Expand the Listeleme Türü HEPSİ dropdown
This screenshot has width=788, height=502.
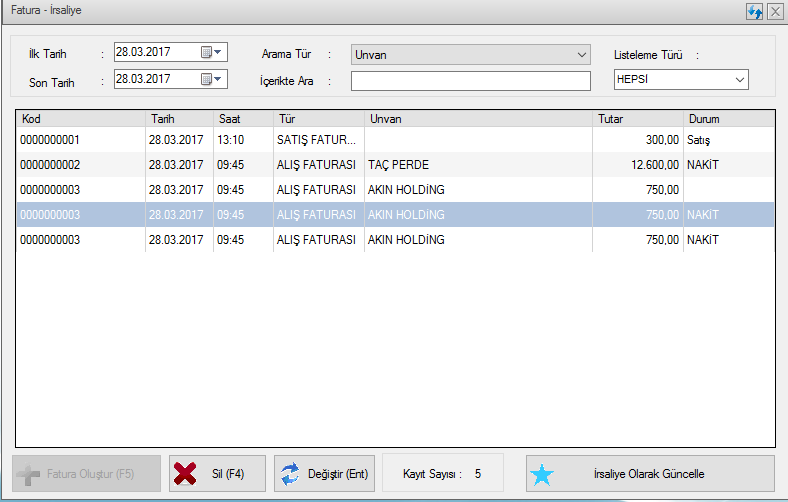pyautogui.click(x=739, y=79)
